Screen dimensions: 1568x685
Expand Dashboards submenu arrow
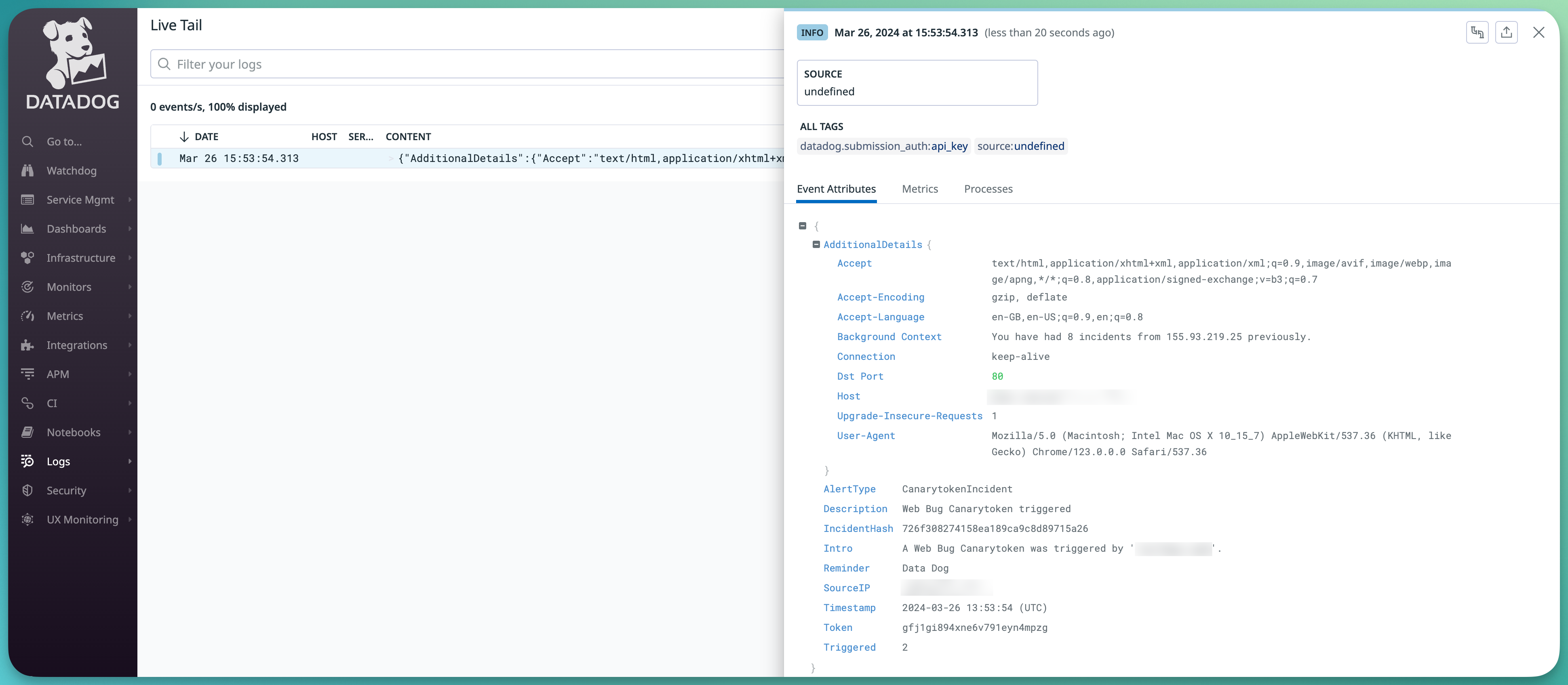coord(130,229)
